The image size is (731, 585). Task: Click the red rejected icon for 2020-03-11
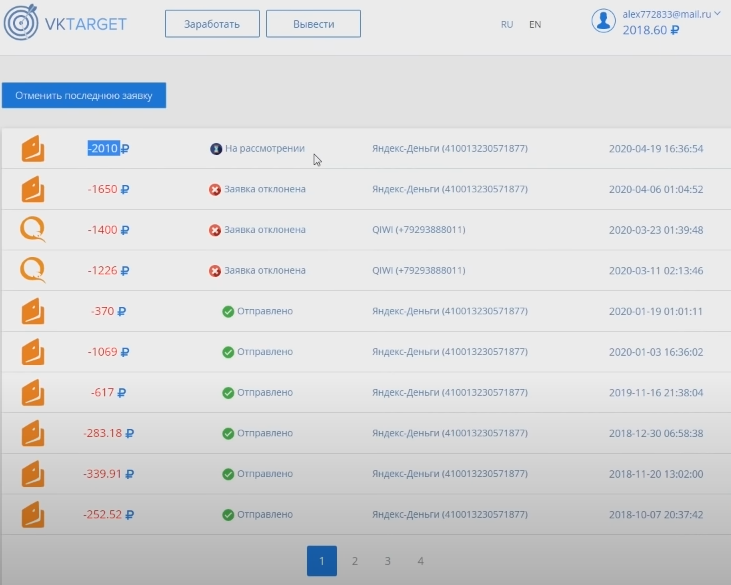pos(215,271)
